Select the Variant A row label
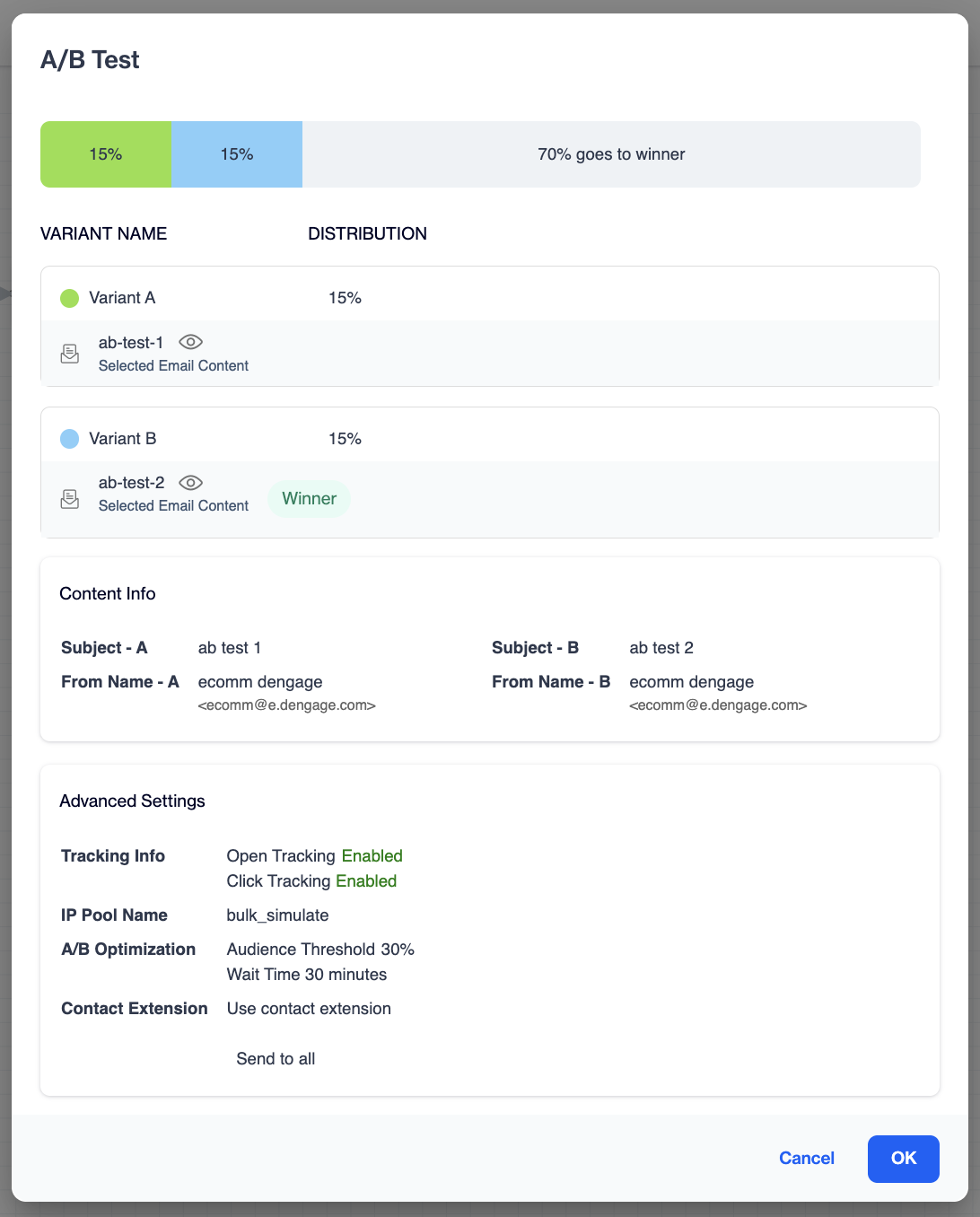The image size is (980, 1217). [x=122, y=298]
